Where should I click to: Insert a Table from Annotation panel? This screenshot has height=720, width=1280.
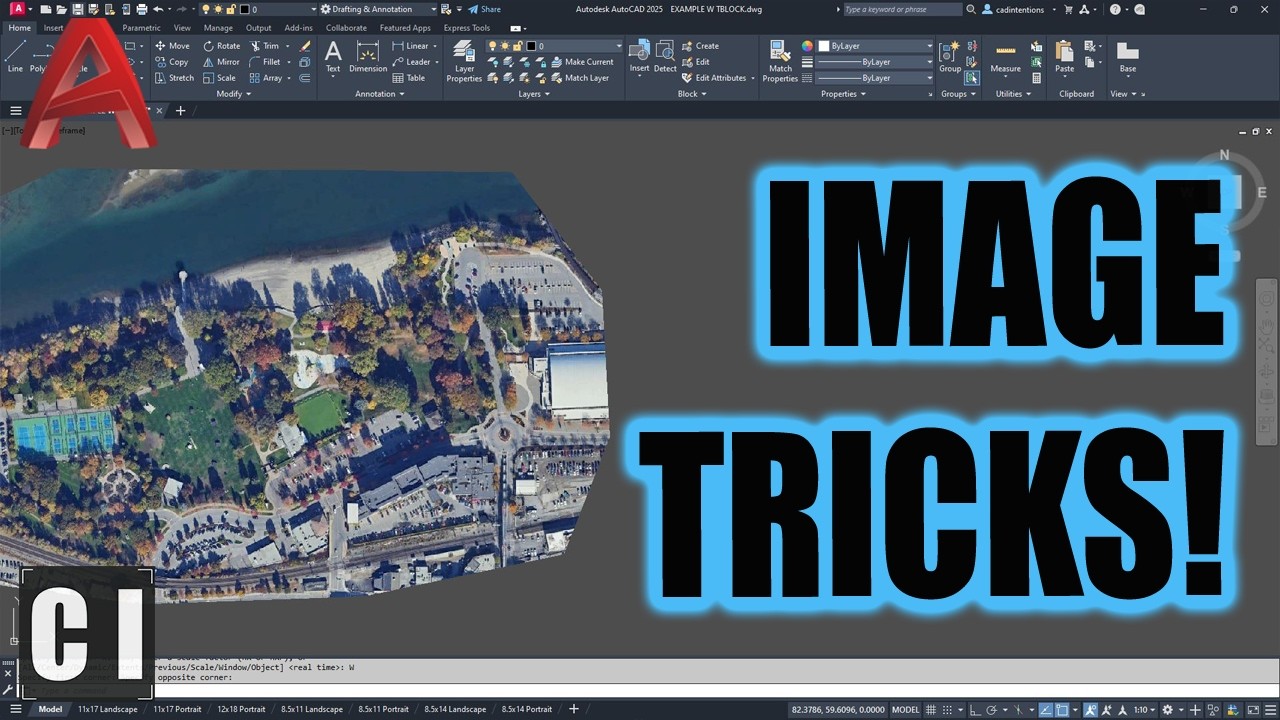pos(408,78)
